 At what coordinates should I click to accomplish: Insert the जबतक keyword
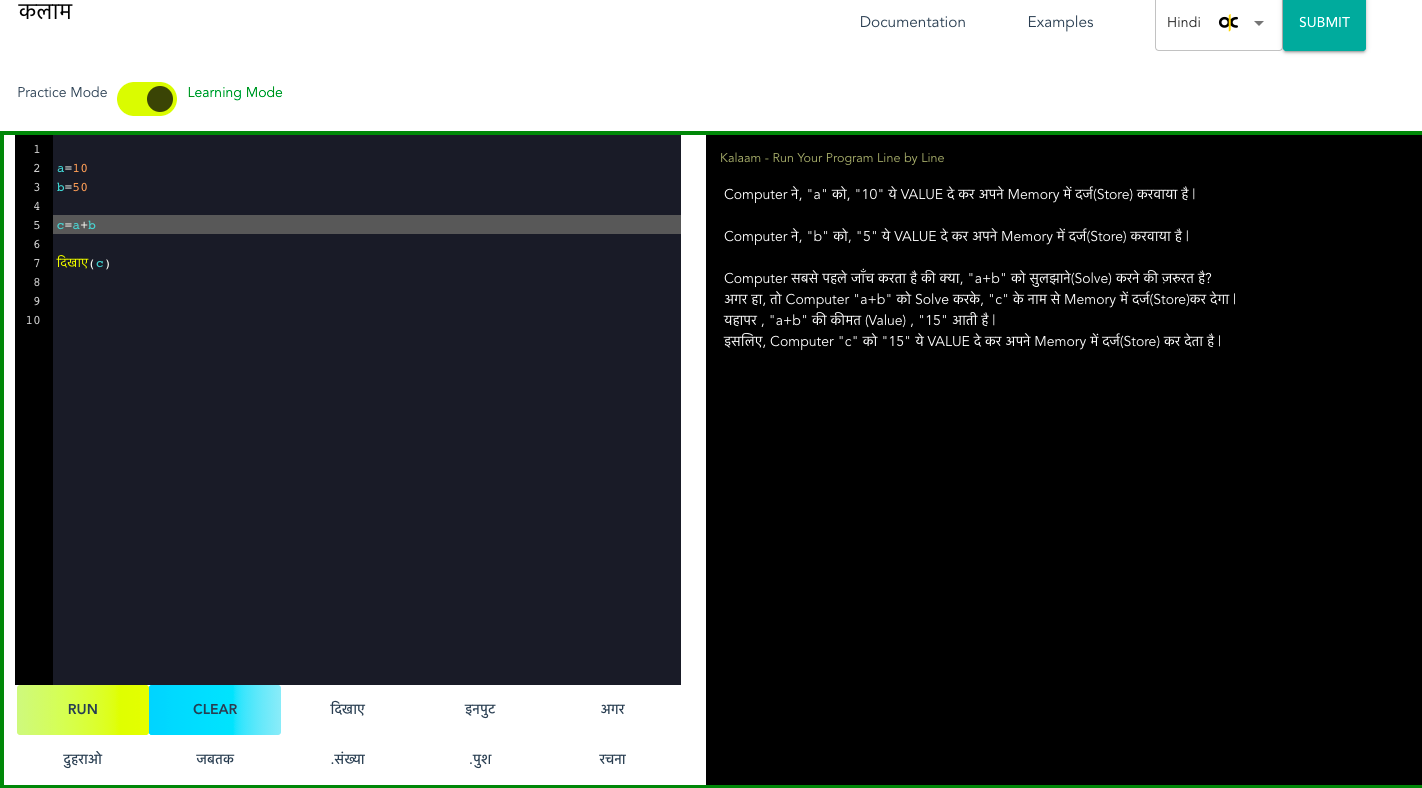click(x=215, y=759)
